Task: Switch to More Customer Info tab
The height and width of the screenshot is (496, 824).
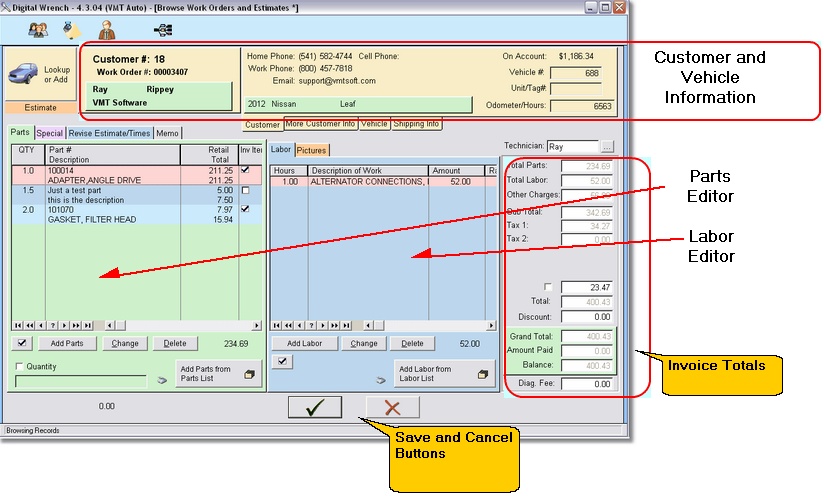Action: (321, 124)
